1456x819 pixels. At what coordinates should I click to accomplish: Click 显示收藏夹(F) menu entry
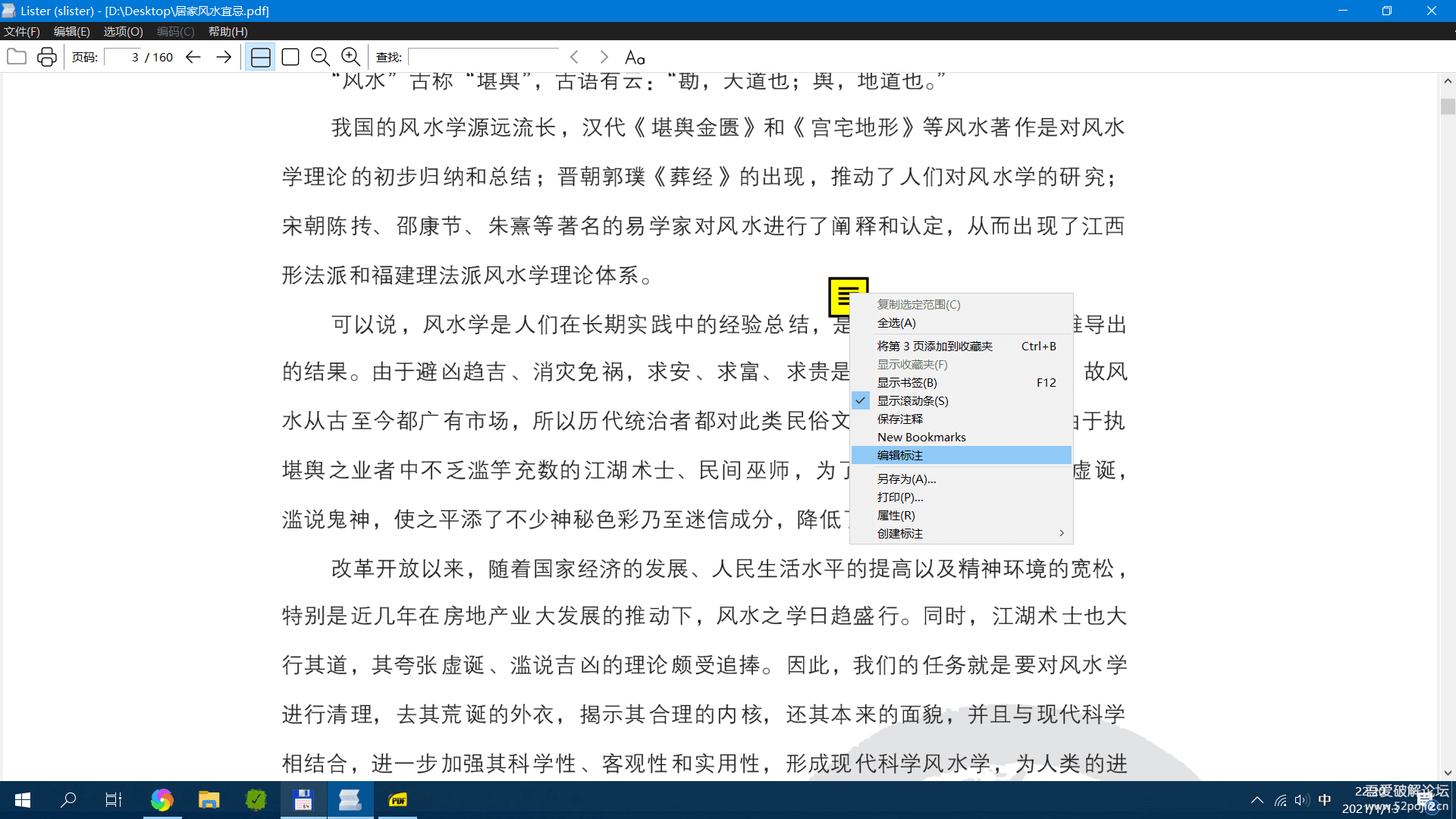click(x=962, y=364)
